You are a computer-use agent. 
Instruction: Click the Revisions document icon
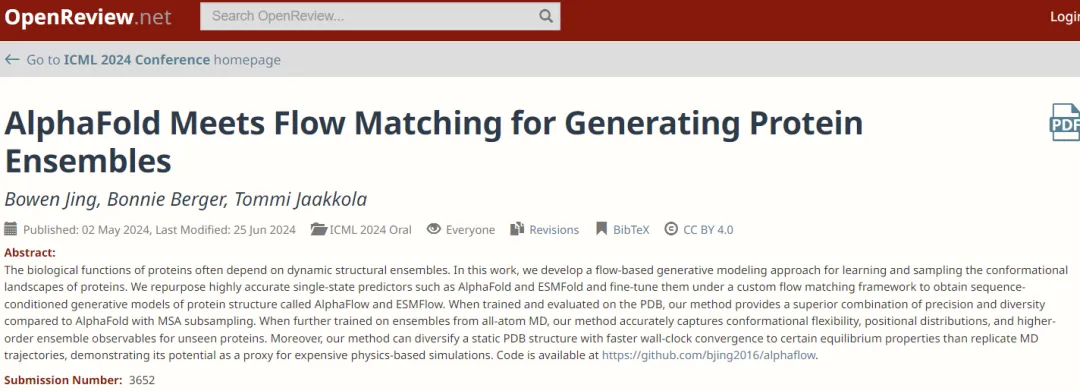[517, 229]
